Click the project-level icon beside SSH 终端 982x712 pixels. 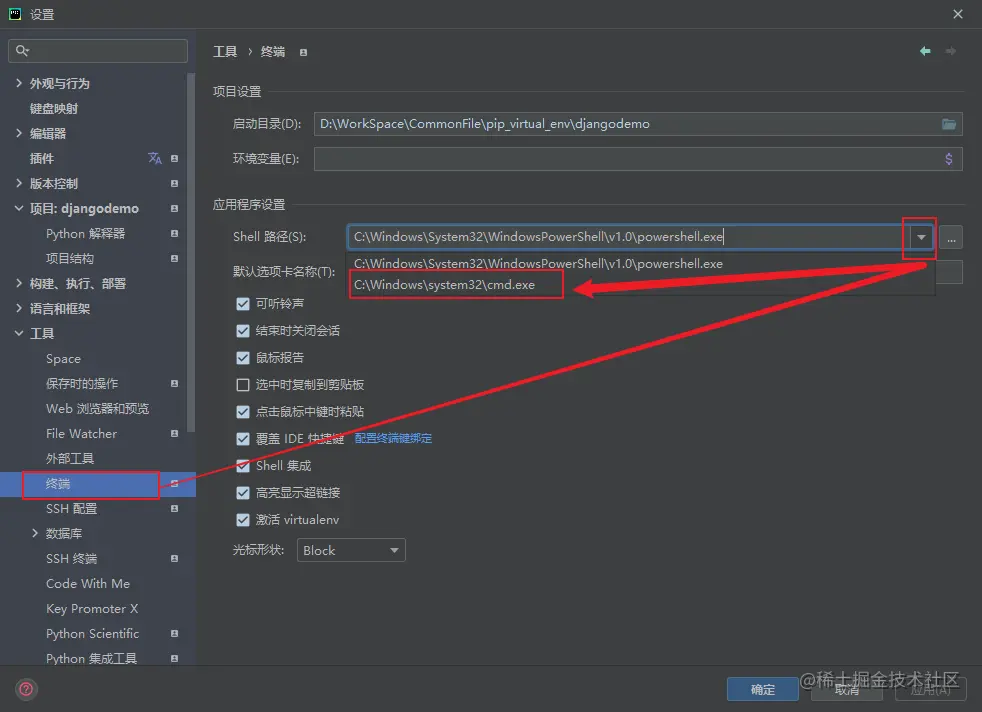[x=174, y=559]
